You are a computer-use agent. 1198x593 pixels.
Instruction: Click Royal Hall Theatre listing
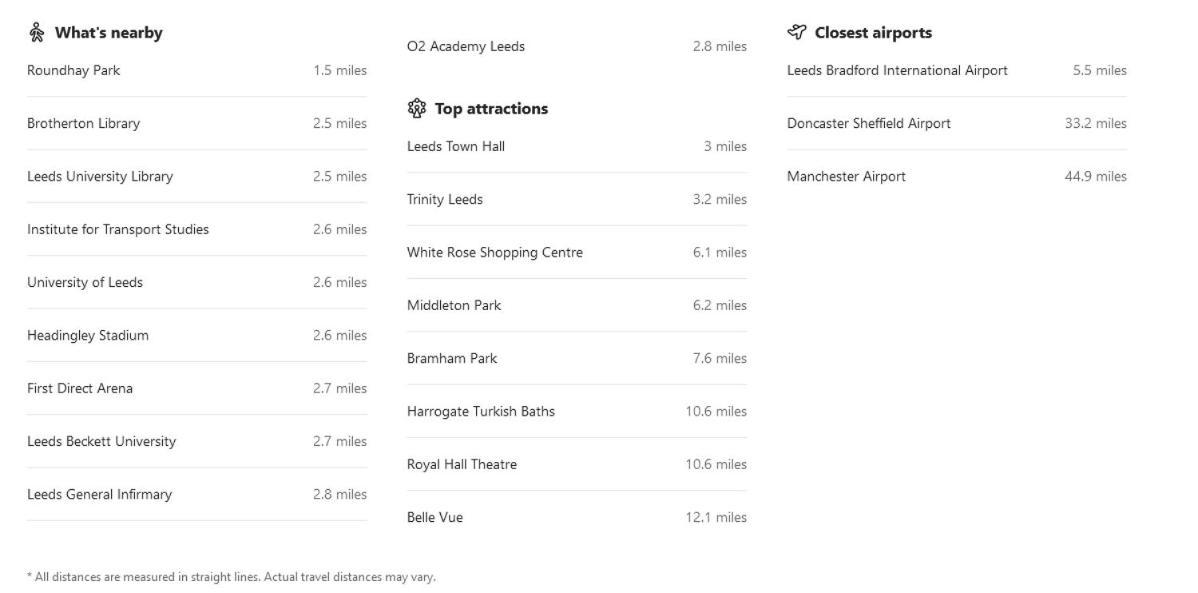(577, 465)
